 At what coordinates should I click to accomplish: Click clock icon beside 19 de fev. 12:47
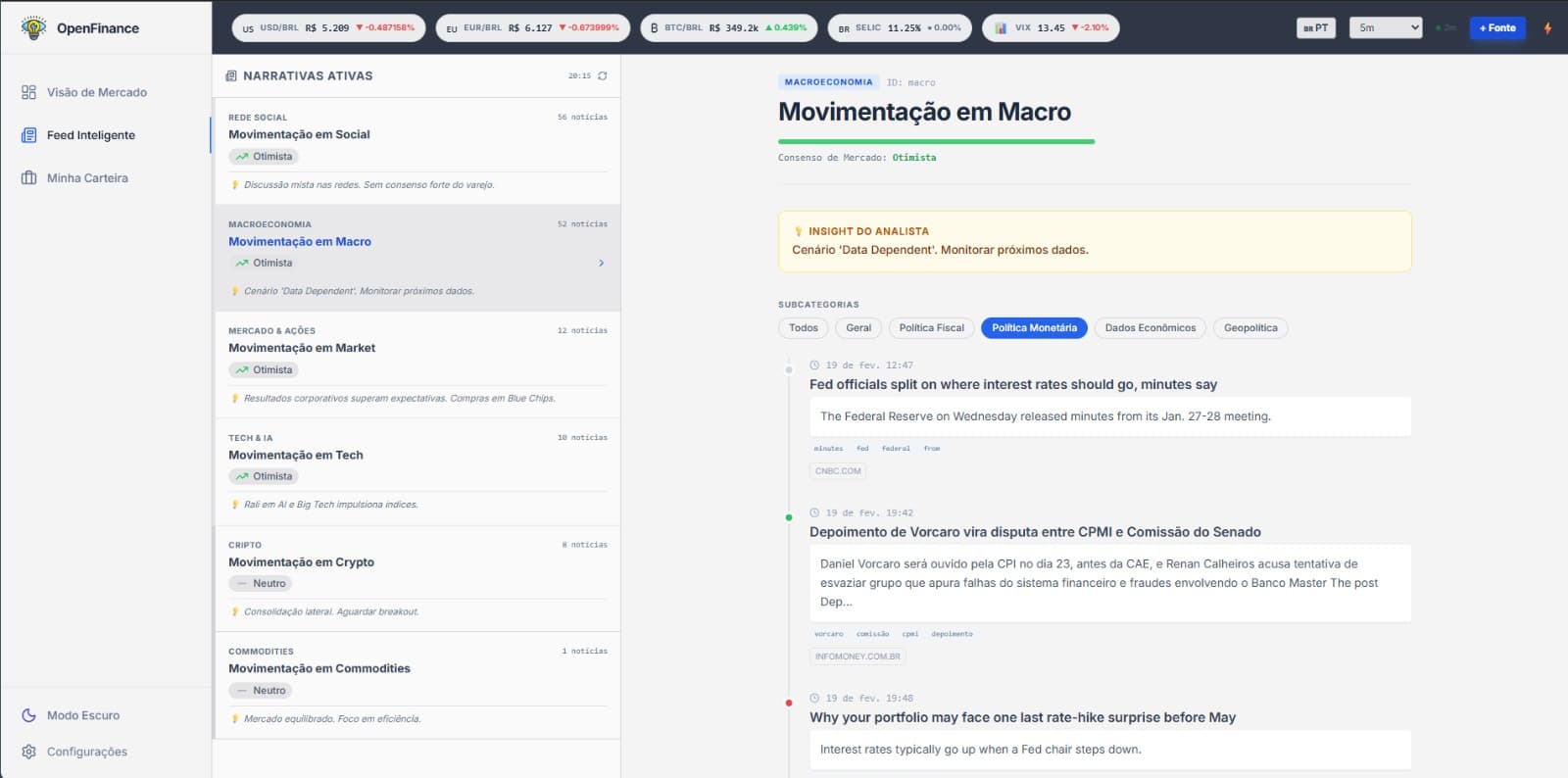click(814, 365)
